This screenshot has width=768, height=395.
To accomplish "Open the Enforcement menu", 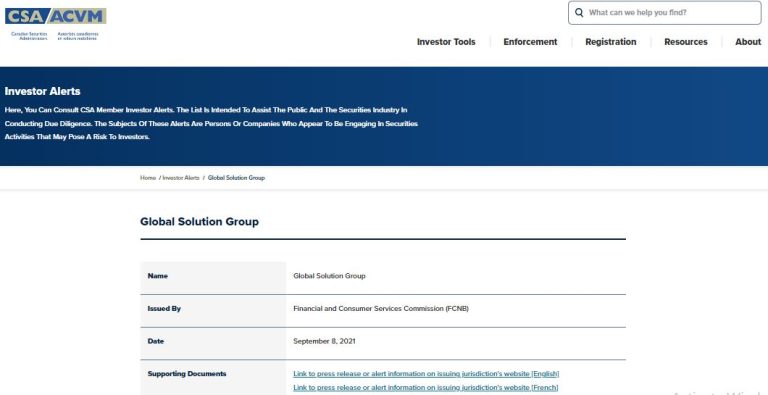I will pyautogui.click(x=530, y=42).
